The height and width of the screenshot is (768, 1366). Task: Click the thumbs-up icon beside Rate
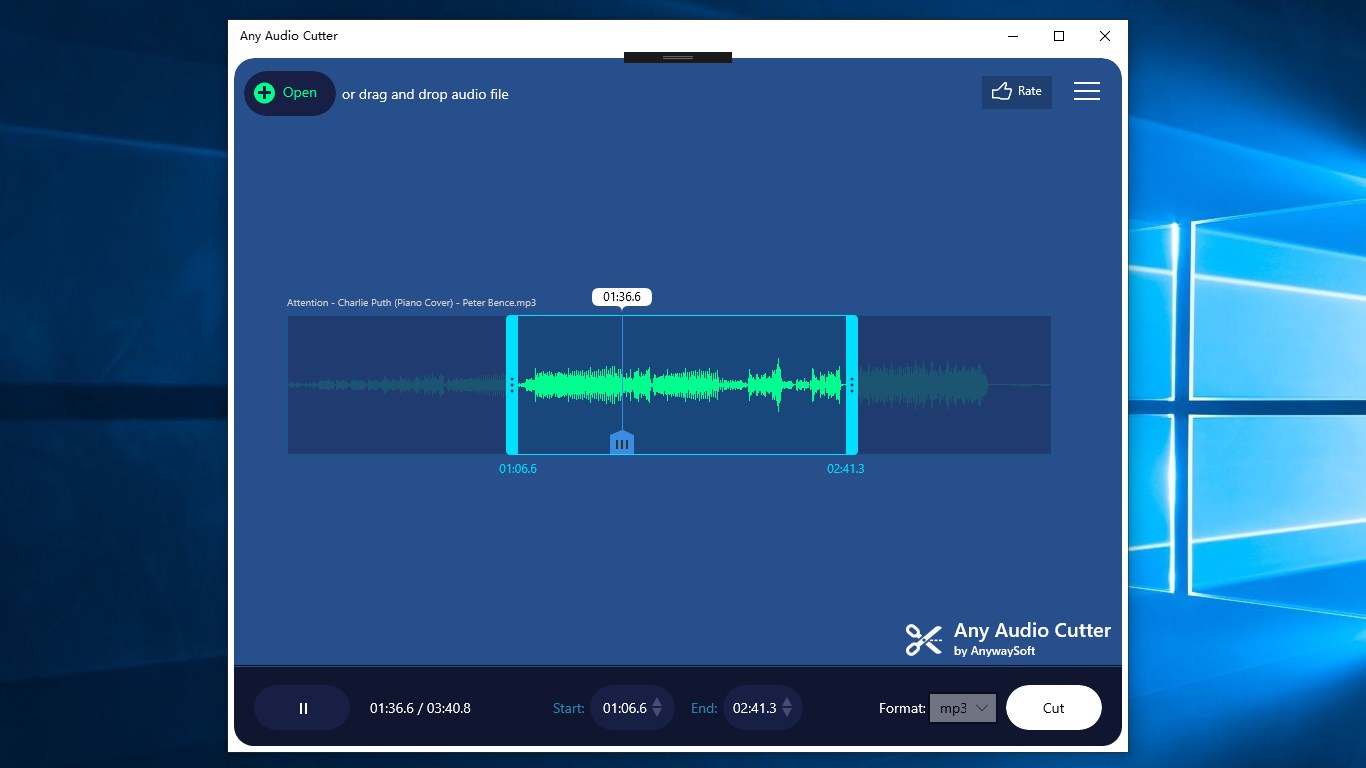[1001, 91]
